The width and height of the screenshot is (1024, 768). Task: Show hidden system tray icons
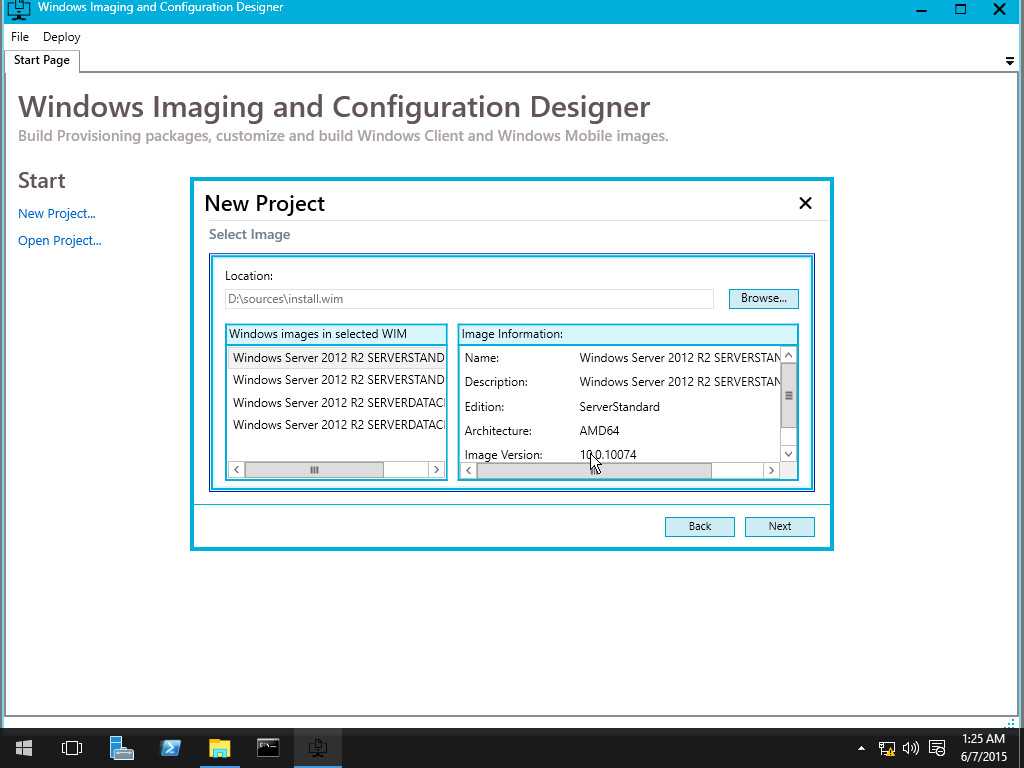[862, 748]
